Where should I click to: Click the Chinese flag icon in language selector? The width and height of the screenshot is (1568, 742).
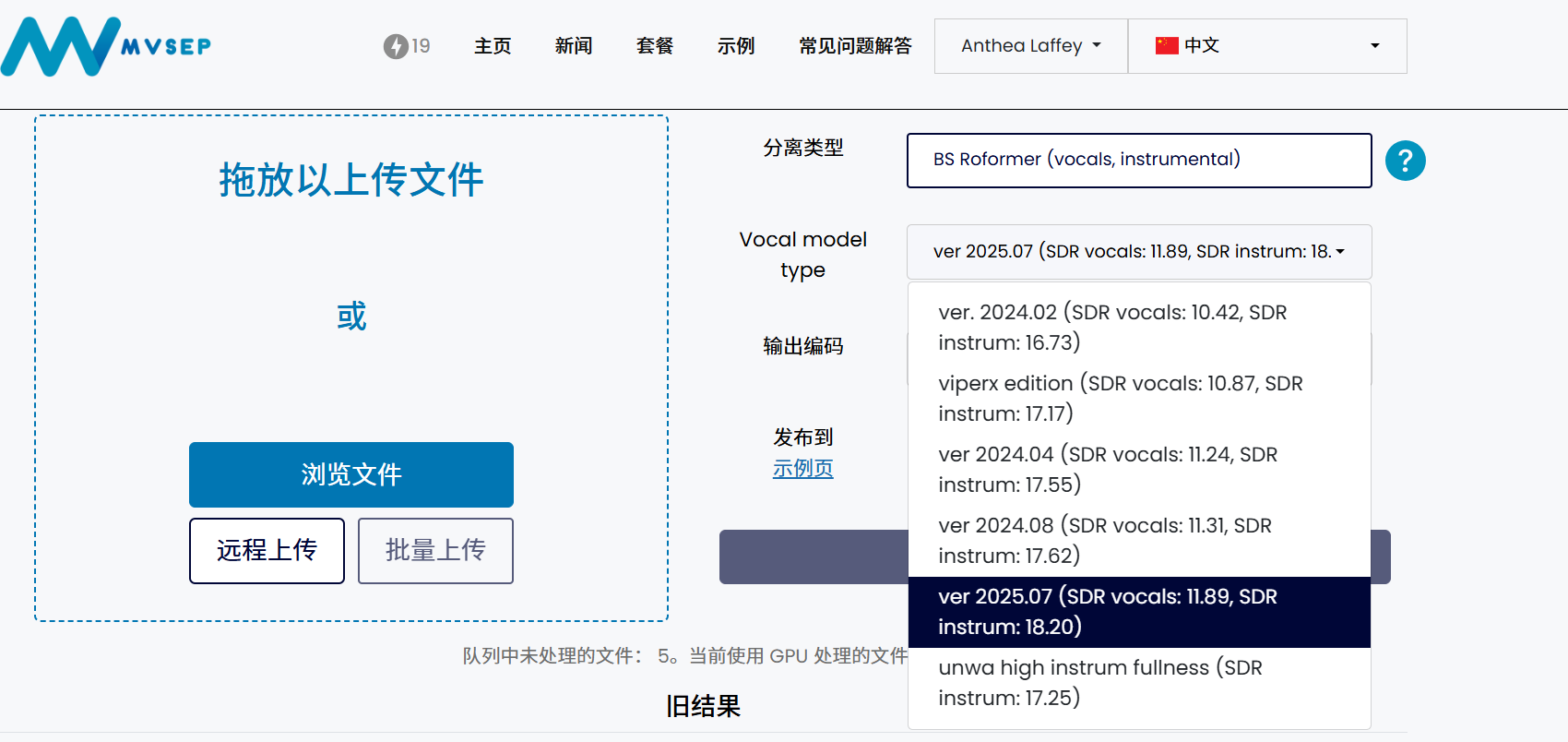pos(1167,45)
